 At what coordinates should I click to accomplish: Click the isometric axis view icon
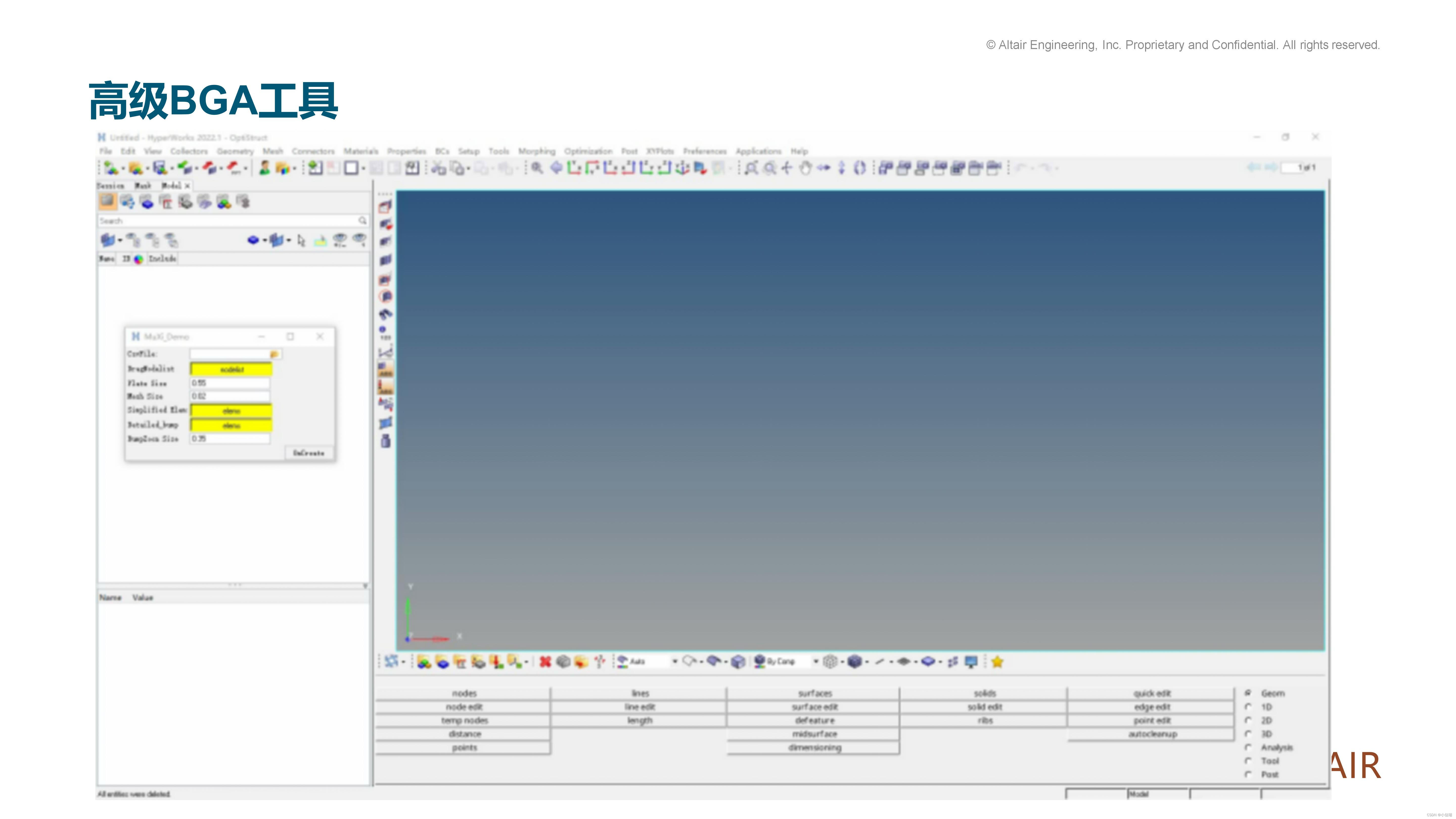(x=682, y=168)
